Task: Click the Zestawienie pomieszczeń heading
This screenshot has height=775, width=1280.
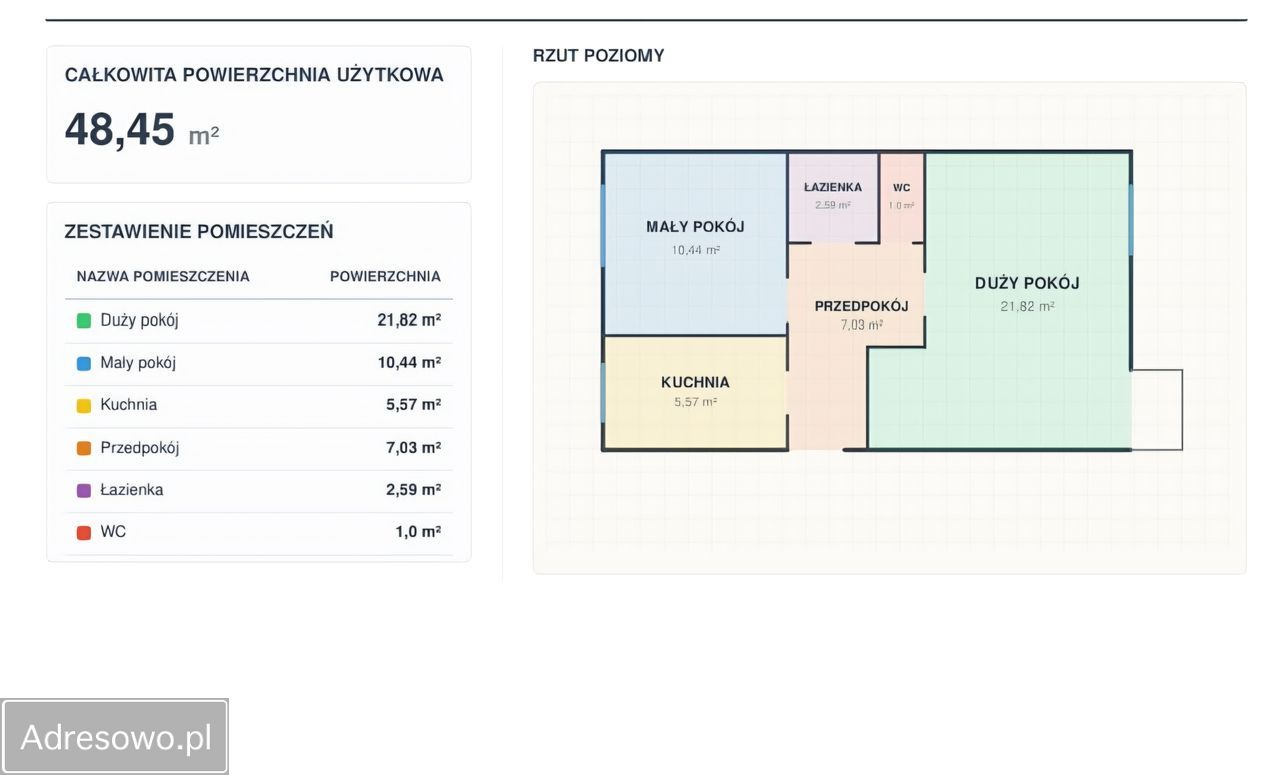Action: click(x=199, y=232)
